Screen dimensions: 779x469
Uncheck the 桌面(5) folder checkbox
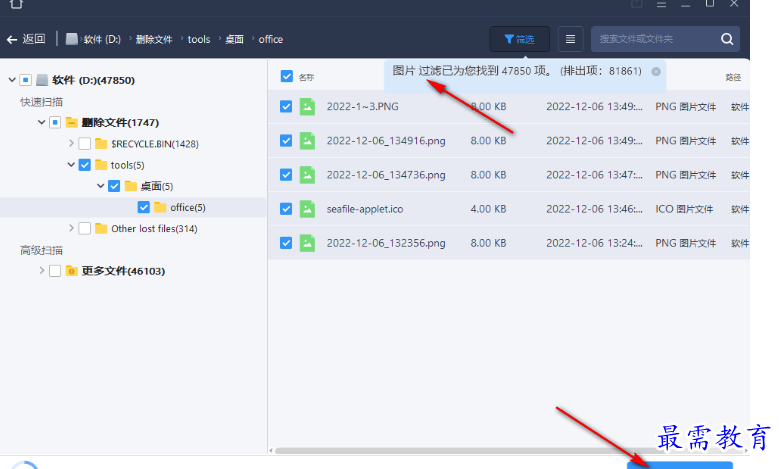(x=114, y=186)
